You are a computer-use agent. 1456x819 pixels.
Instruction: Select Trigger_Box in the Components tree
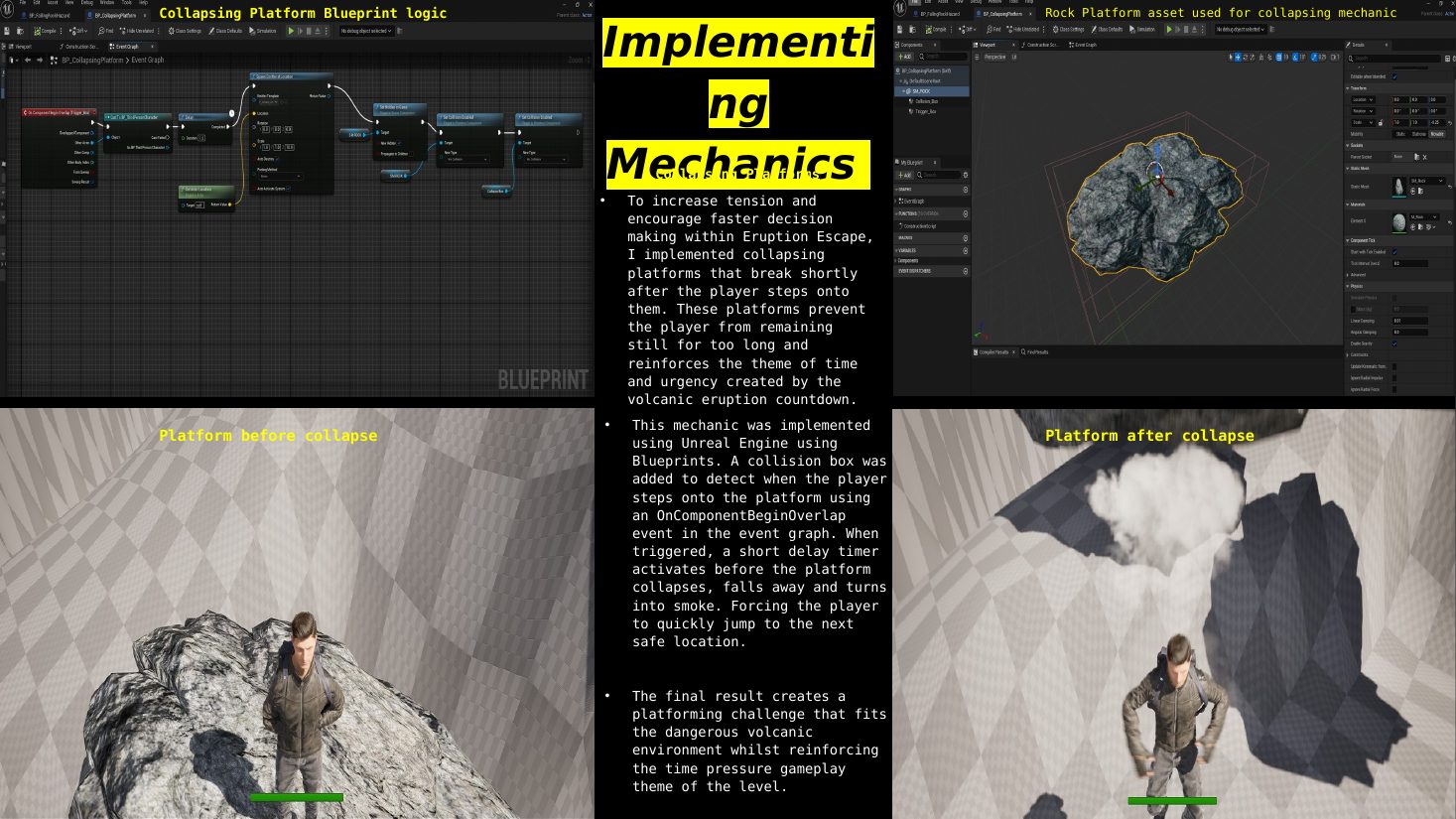tap(925, 111)
